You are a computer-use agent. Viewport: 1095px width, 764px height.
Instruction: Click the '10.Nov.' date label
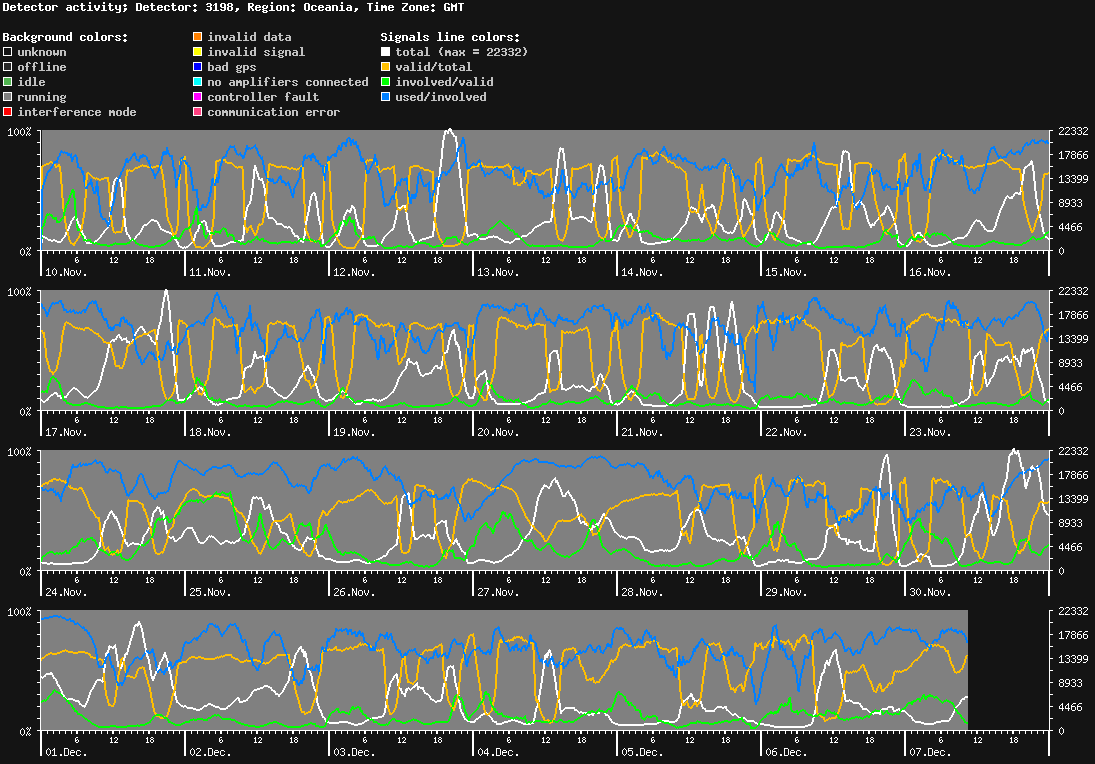click(63, 271)
